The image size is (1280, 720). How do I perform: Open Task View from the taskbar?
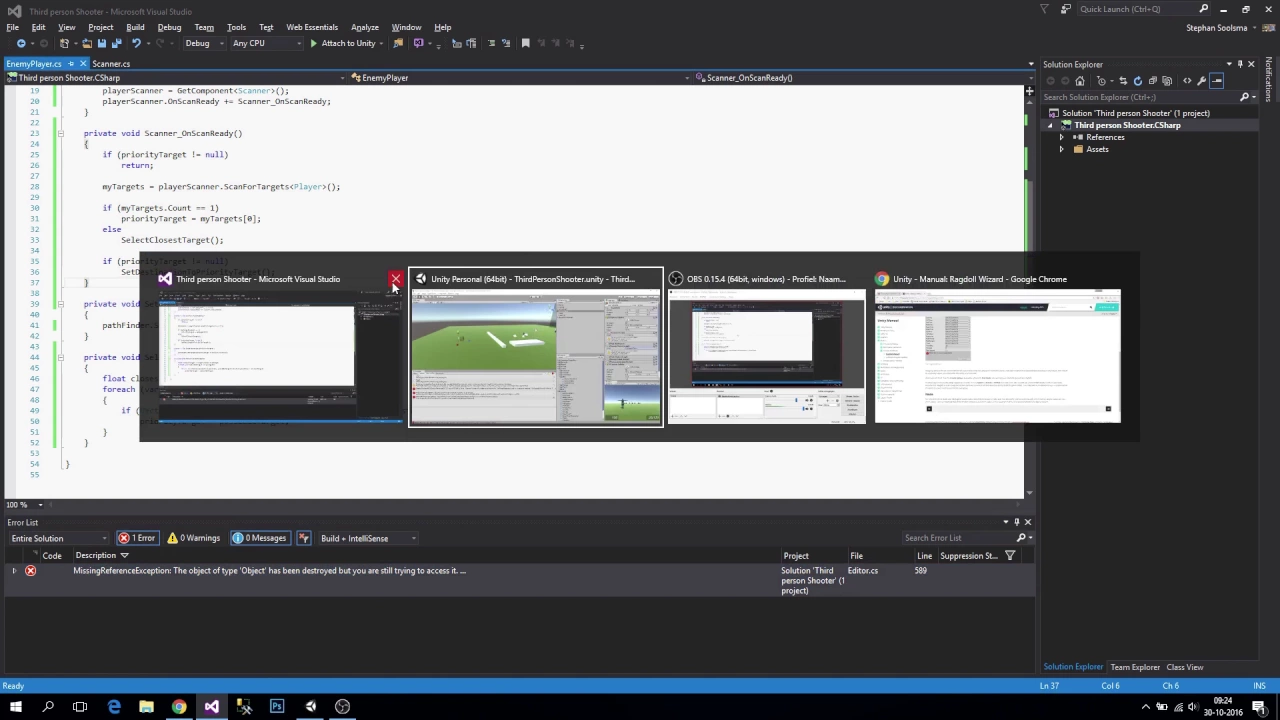click(x=80, y=707)
